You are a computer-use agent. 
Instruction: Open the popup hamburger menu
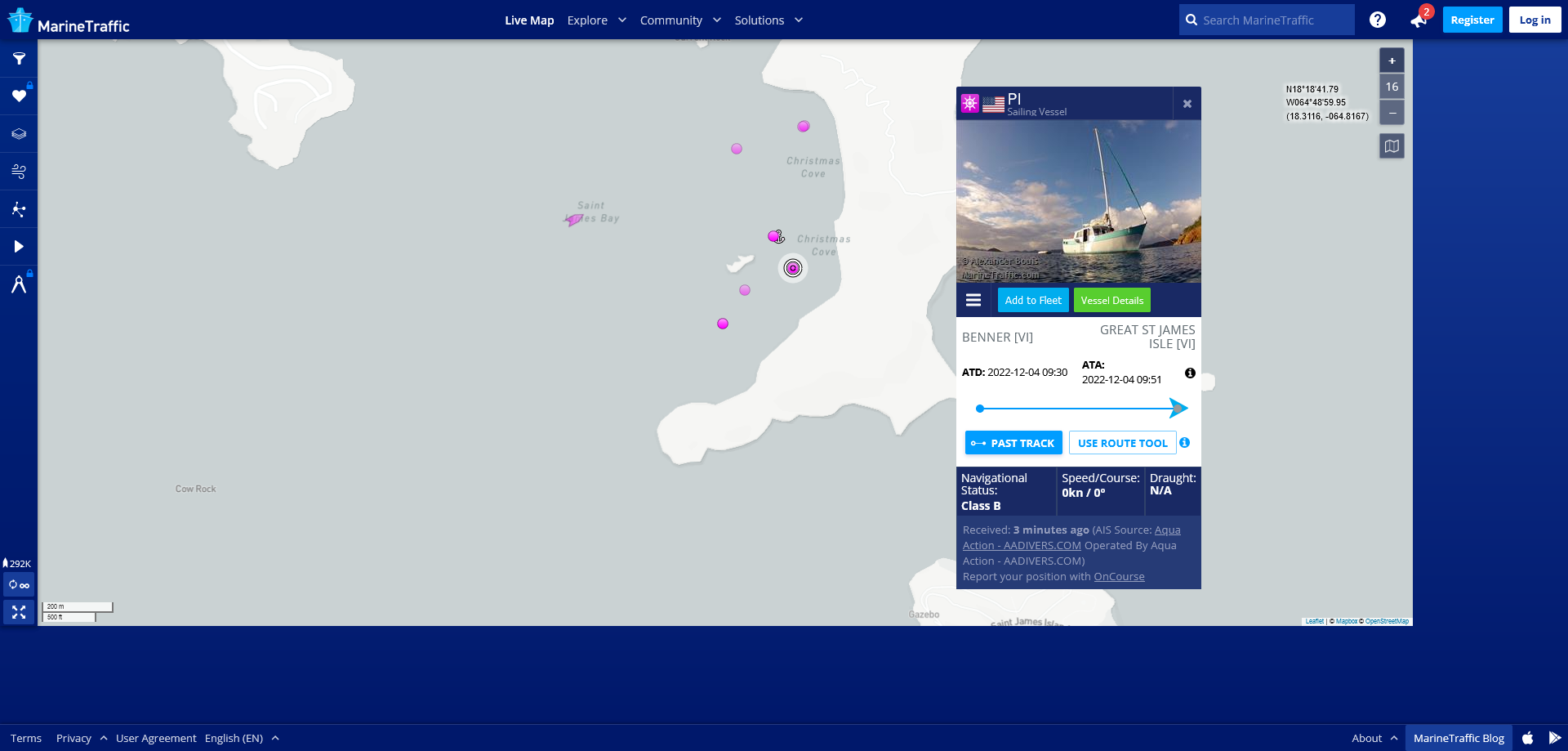coord(973,300)
